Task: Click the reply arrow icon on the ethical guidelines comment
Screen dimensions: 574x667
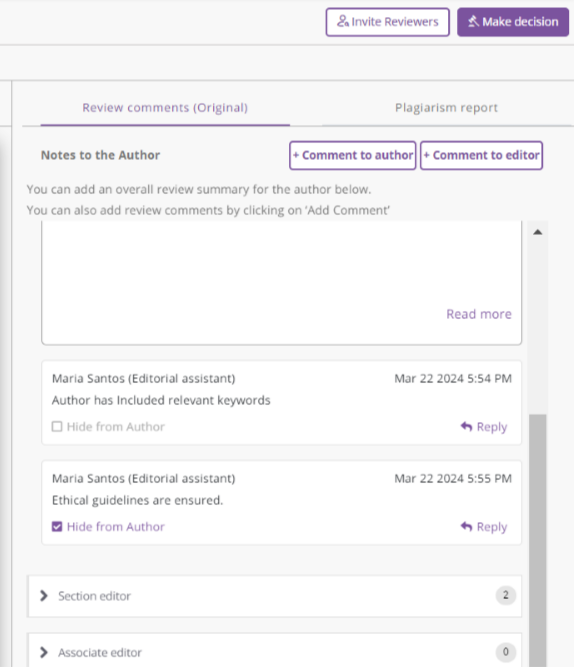Action: coord(466,527)
